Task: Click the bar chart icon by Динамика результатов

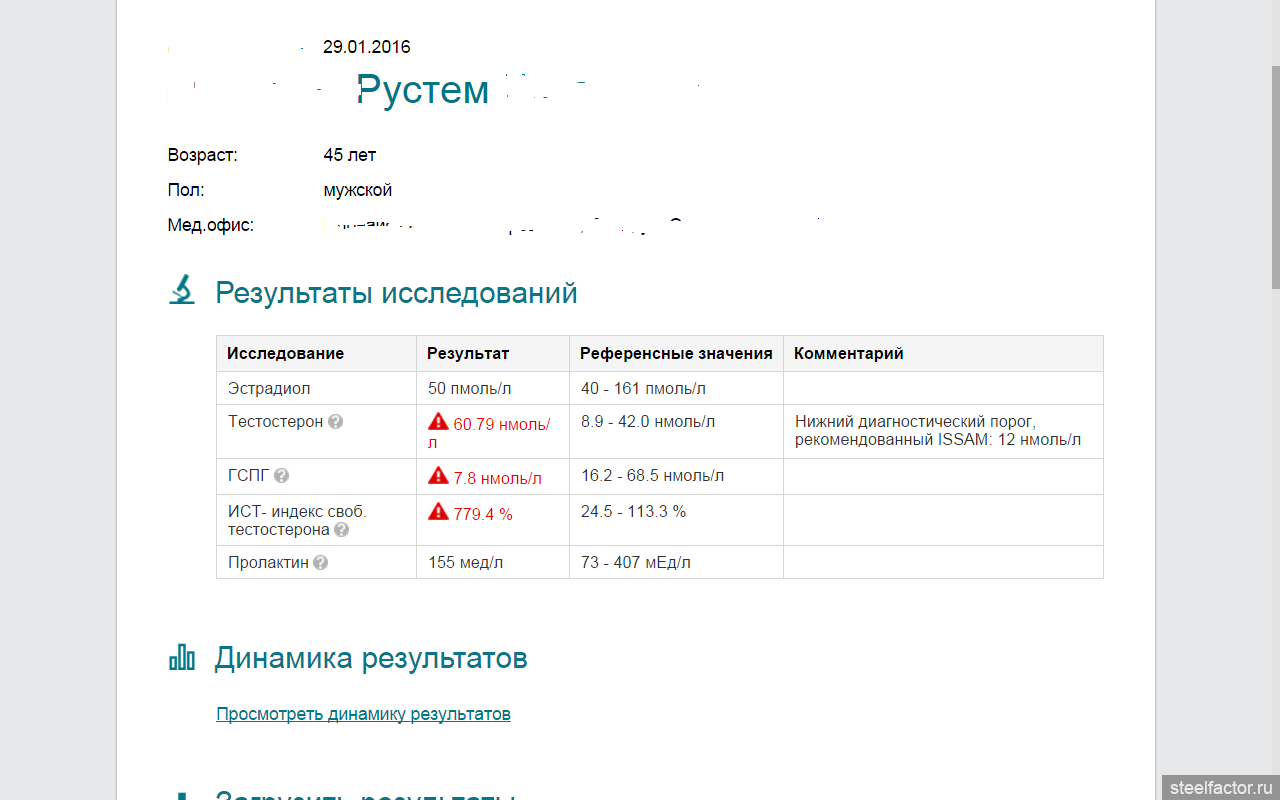Action: click(182, 657)
